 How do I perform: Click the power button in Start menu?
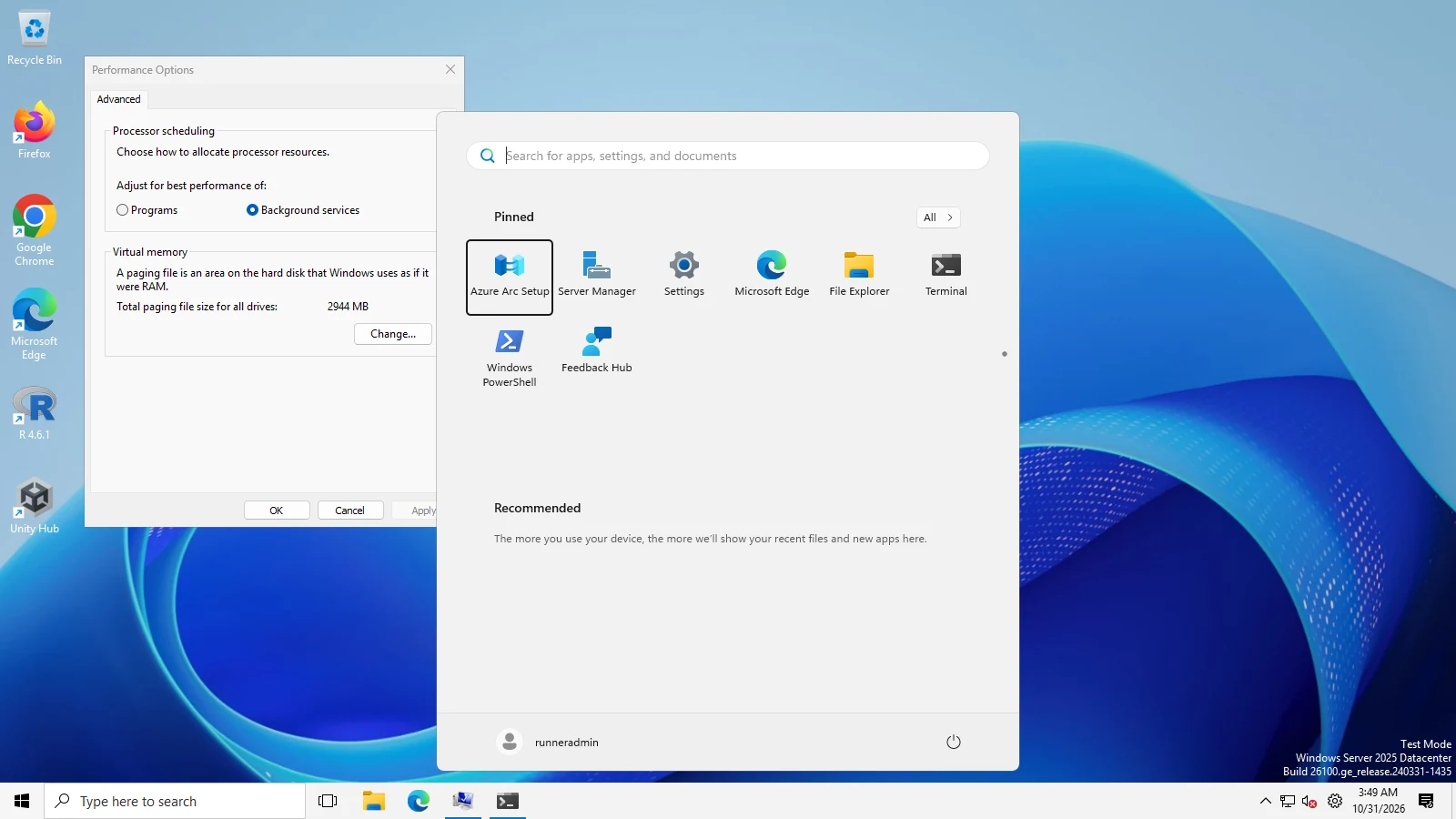pyautogui.click(x=954, y=742)
